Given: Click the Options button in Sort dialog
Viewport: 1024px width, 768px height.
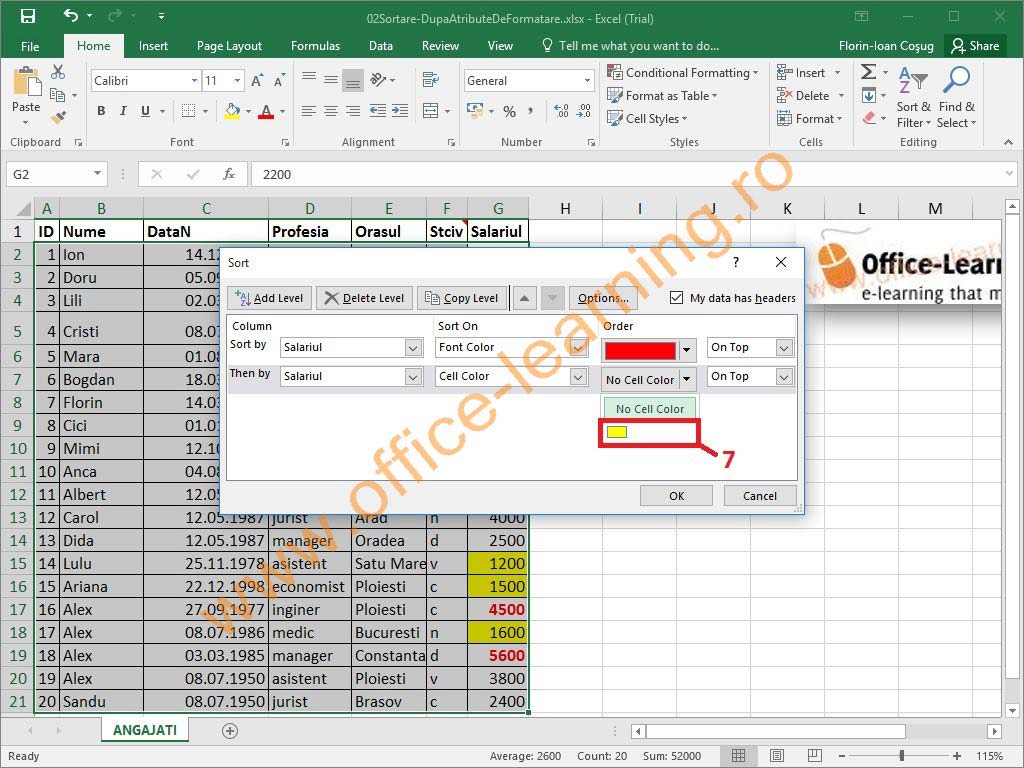Looking at the screenshot, I should pyautogui.click(x=603, y=298).
